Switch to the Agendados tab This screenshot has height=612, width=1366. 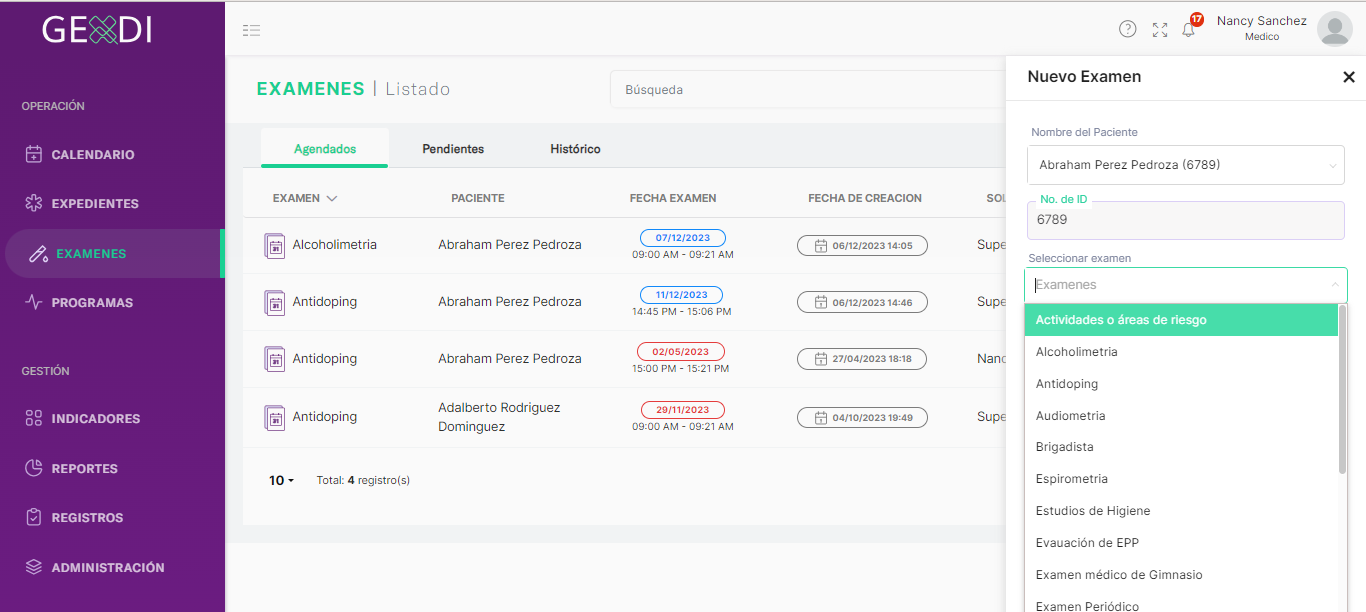click(x=325, y=149)
